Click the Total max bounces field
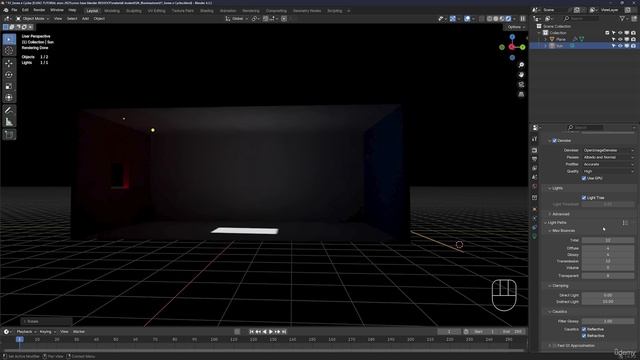The width and height of the screenshot is (640, 360). 608,240
